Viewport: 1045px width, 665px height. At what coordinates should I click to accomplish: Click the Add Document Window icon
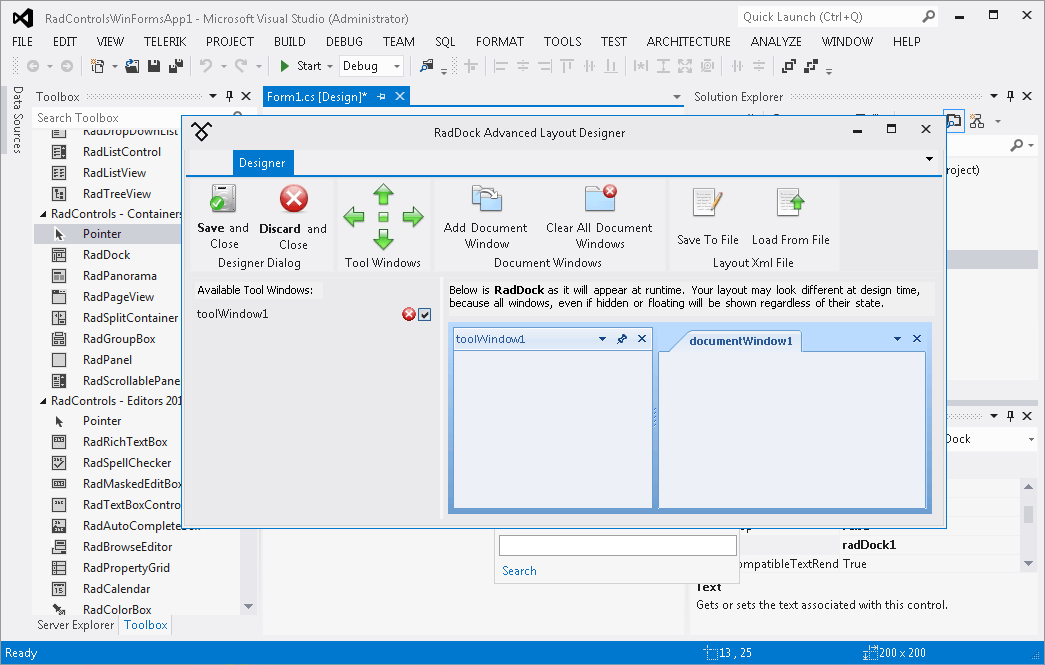[x=486, y=199]
